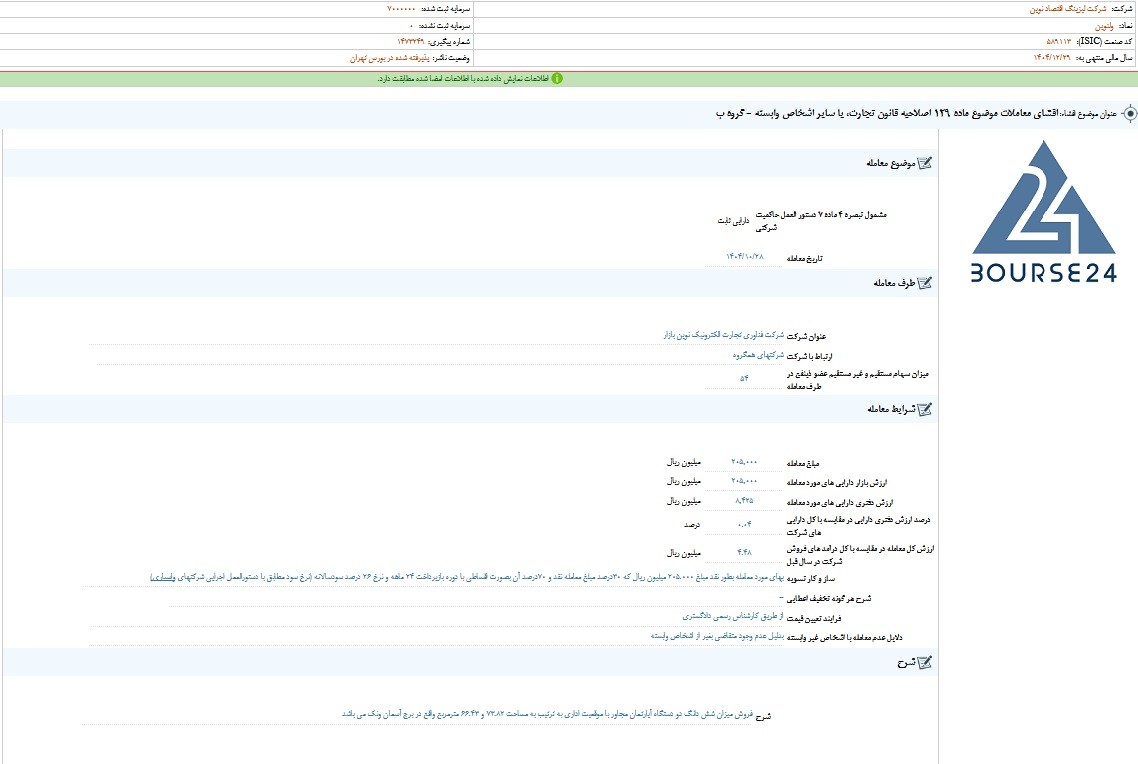Click the shareholding value beside میزان سهام مستقیم
The width and height of the screenshot is (1138, 764).
click(x=744, y=378)
